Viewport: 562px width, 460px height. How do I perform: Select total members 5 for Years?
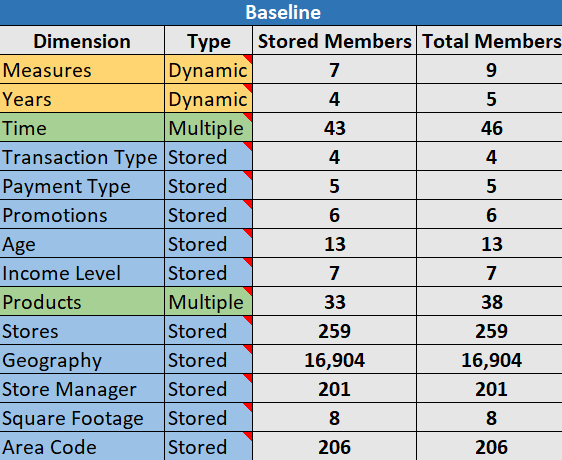pos(490,99)
